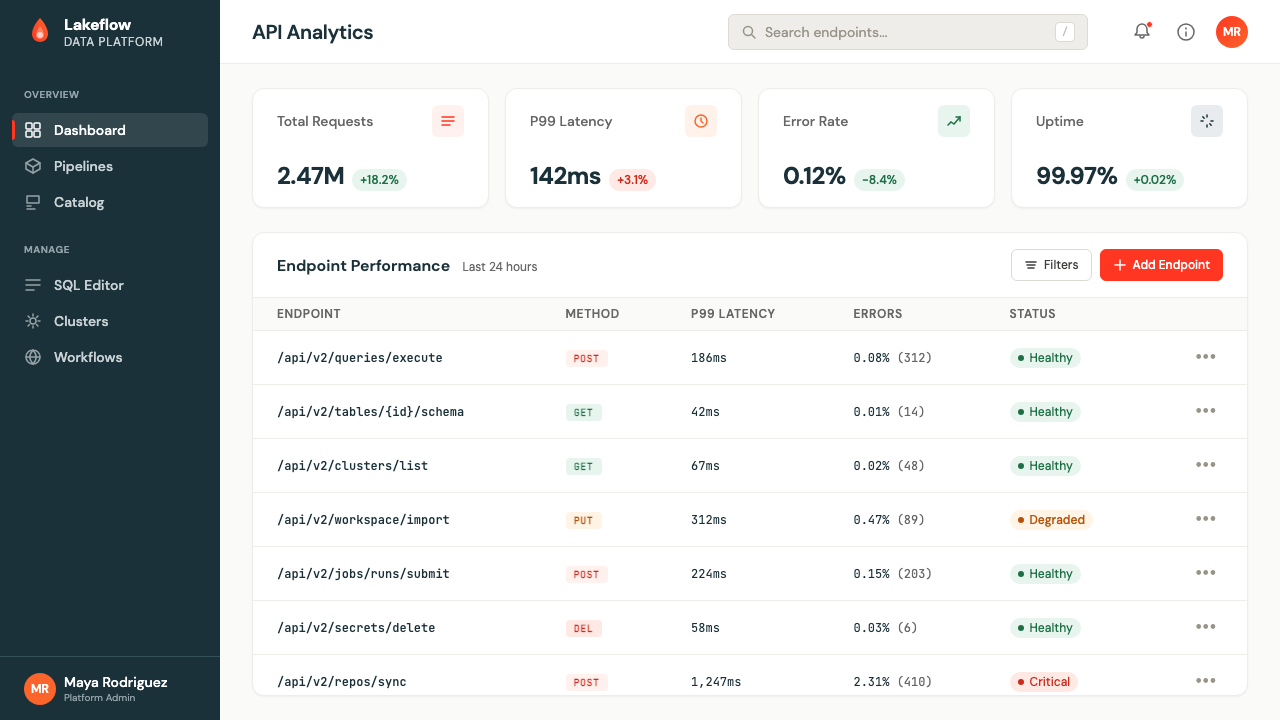1280x720 pixels.
Task: Open the notifications bell
Action: (1142, 32)
